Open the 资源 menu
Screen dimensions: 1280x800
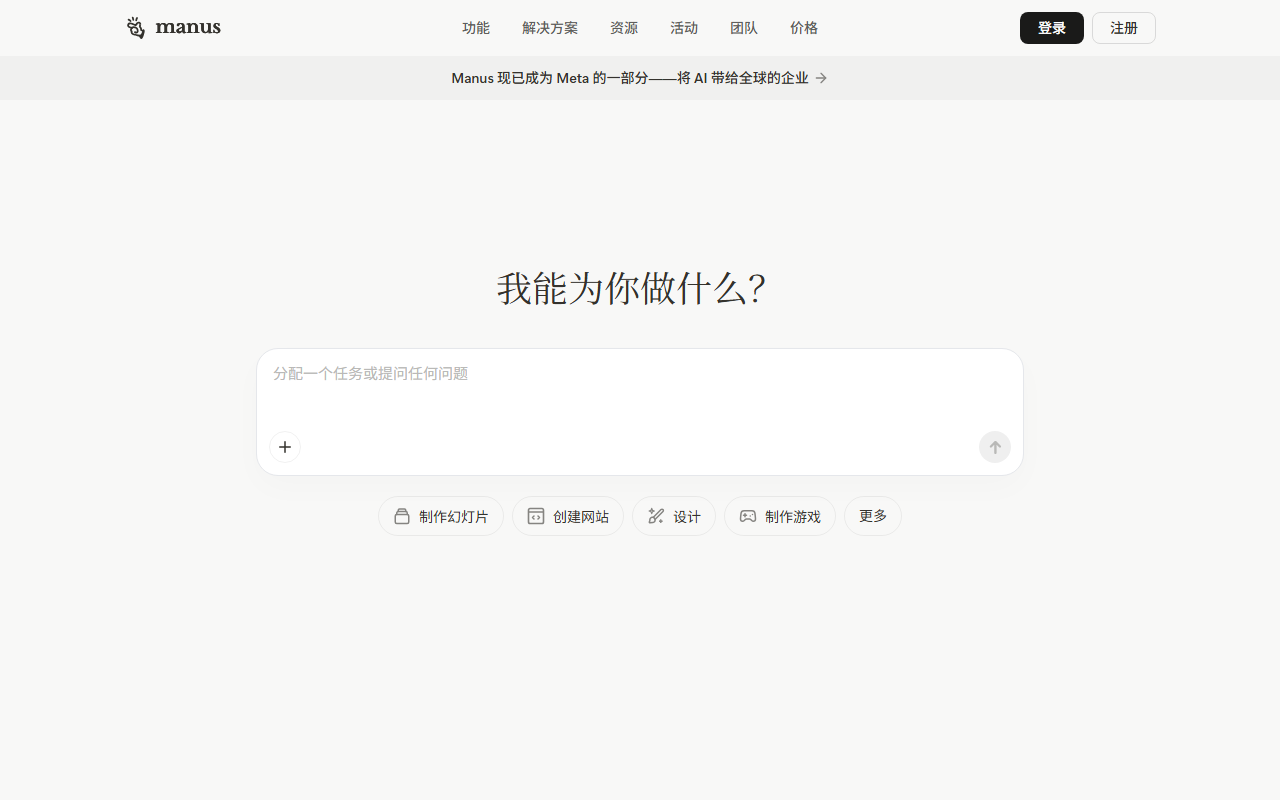pos(624,28)
